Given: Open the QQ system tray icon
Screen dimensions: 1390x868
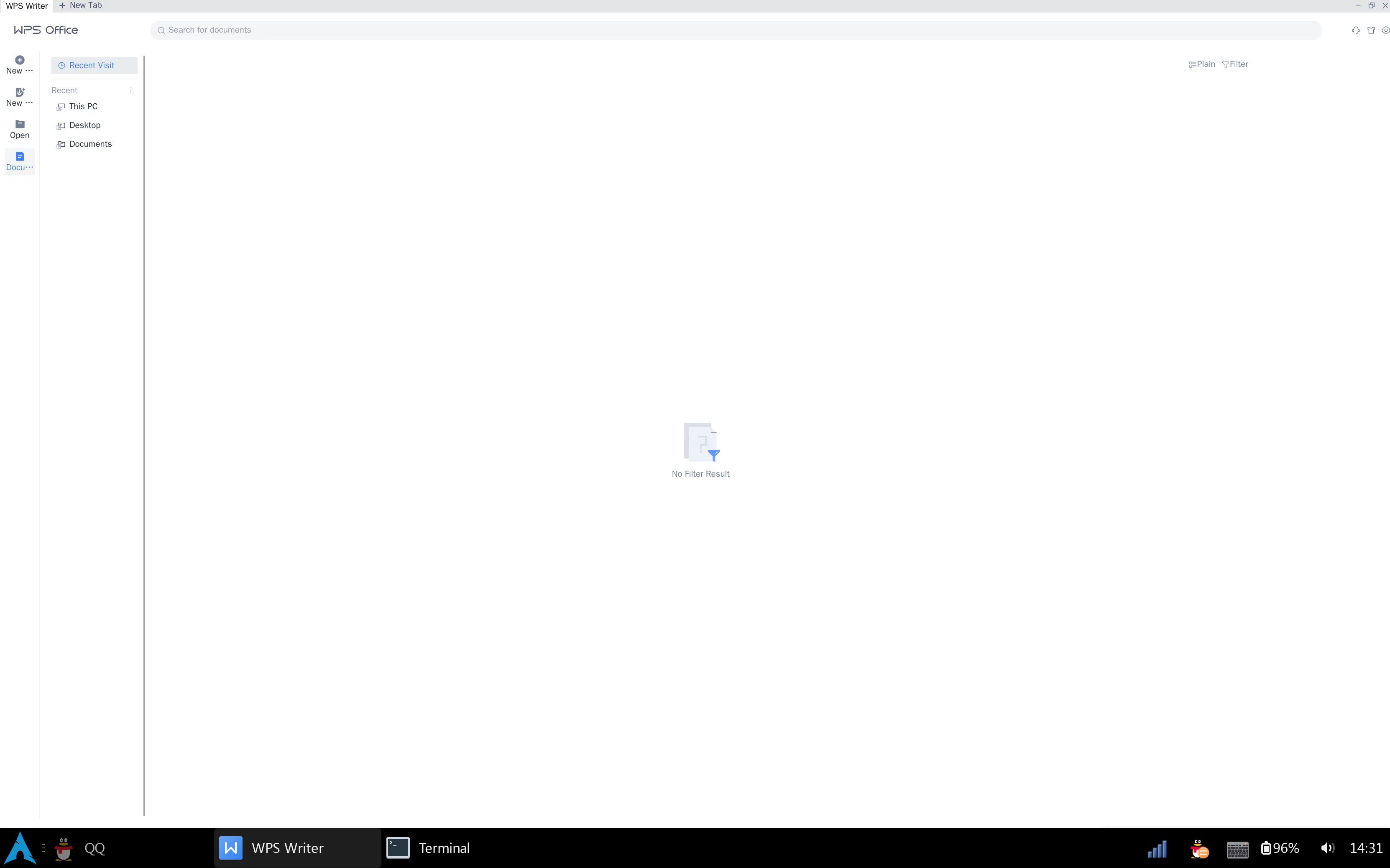Looking at the screenshot, I should coord(1199,848).
